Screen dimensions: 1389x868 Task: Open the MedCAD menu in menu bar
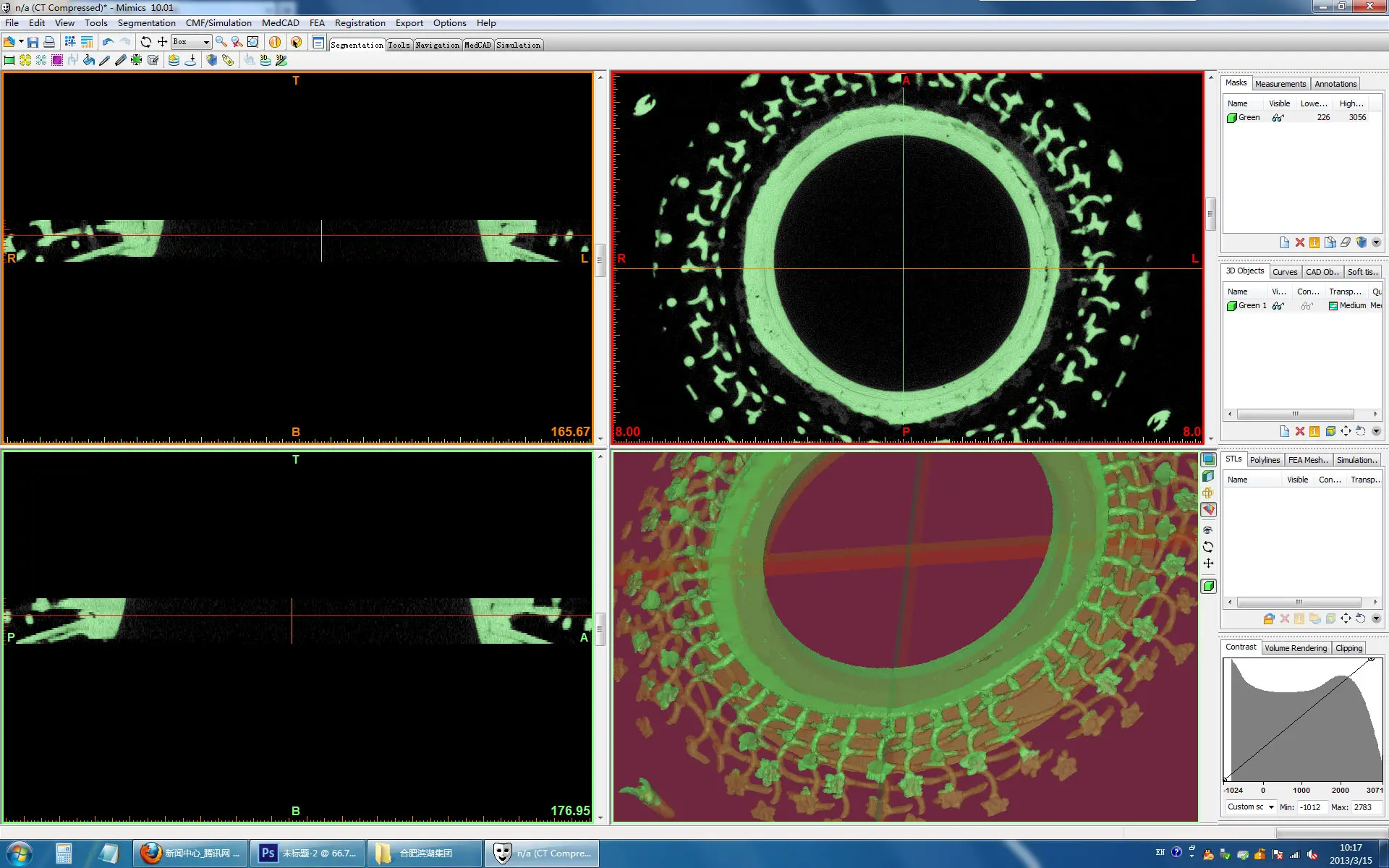pos(281,23)
